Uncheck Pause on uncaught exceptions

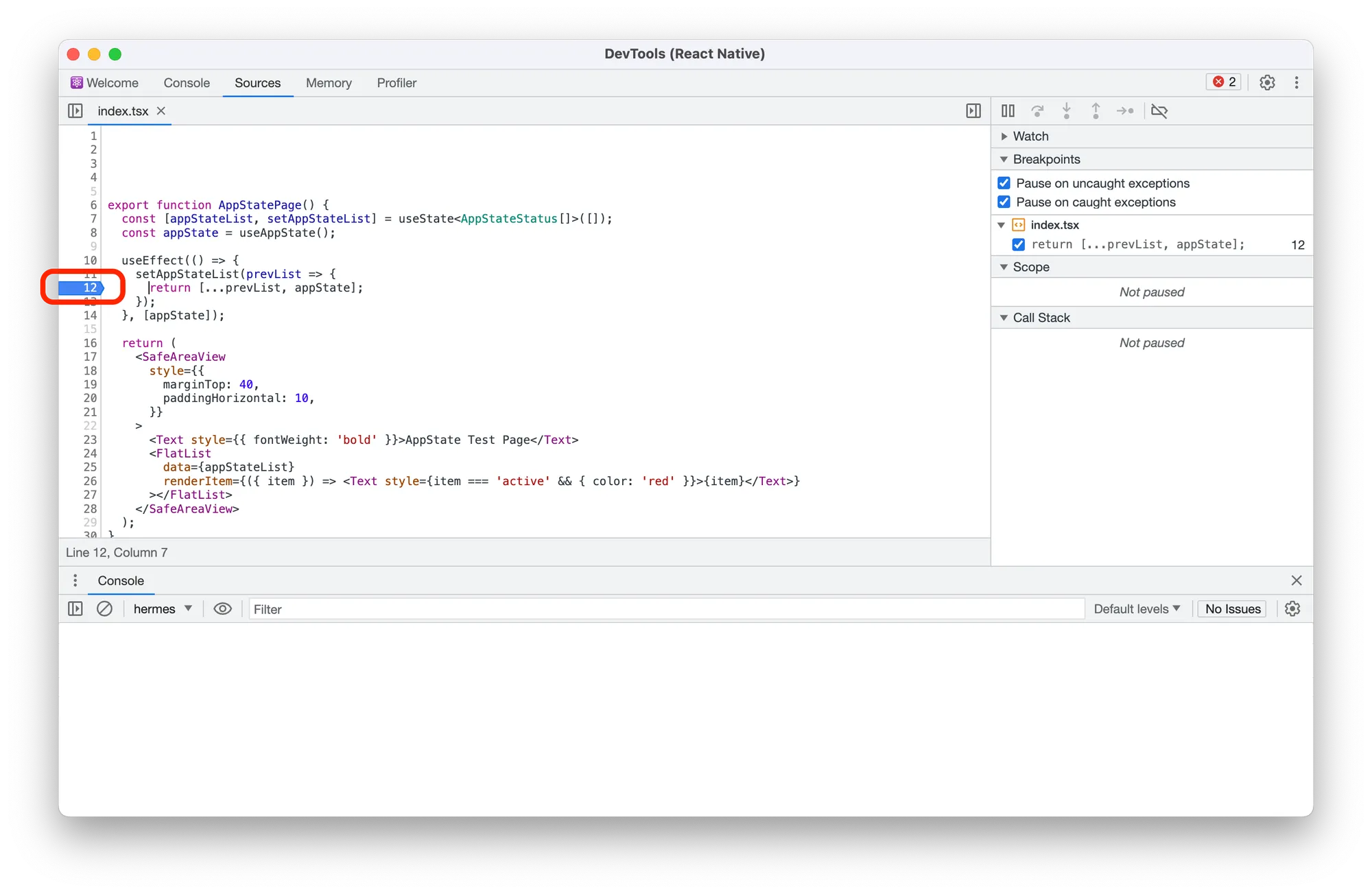click(x=1004, y=183)
